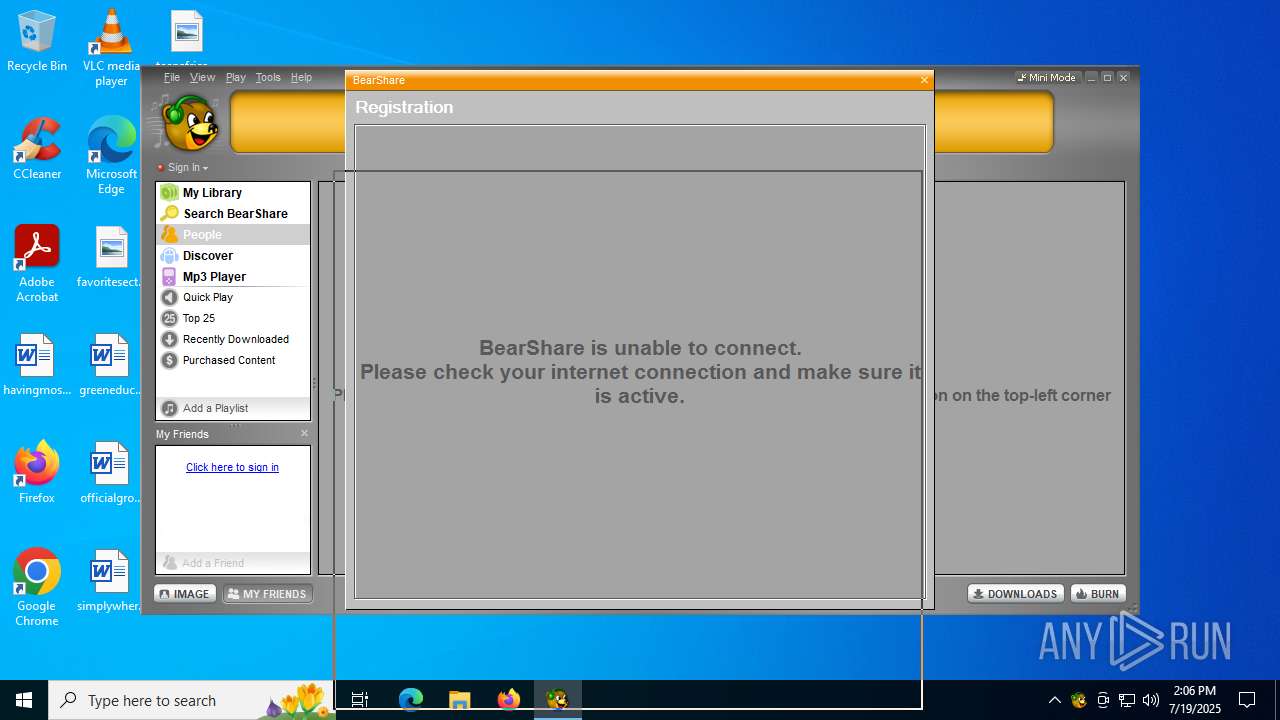Open Google Chrome desktop shortcut
1280x720 pixels.
click(37, 588)
